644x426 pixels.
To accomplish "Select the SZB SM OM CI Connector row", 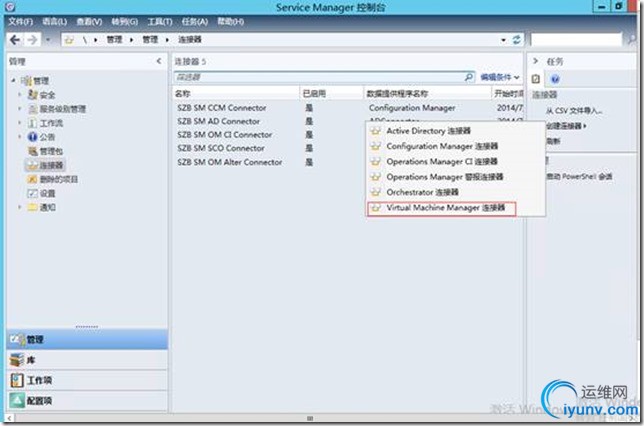I will pos(269,135).
